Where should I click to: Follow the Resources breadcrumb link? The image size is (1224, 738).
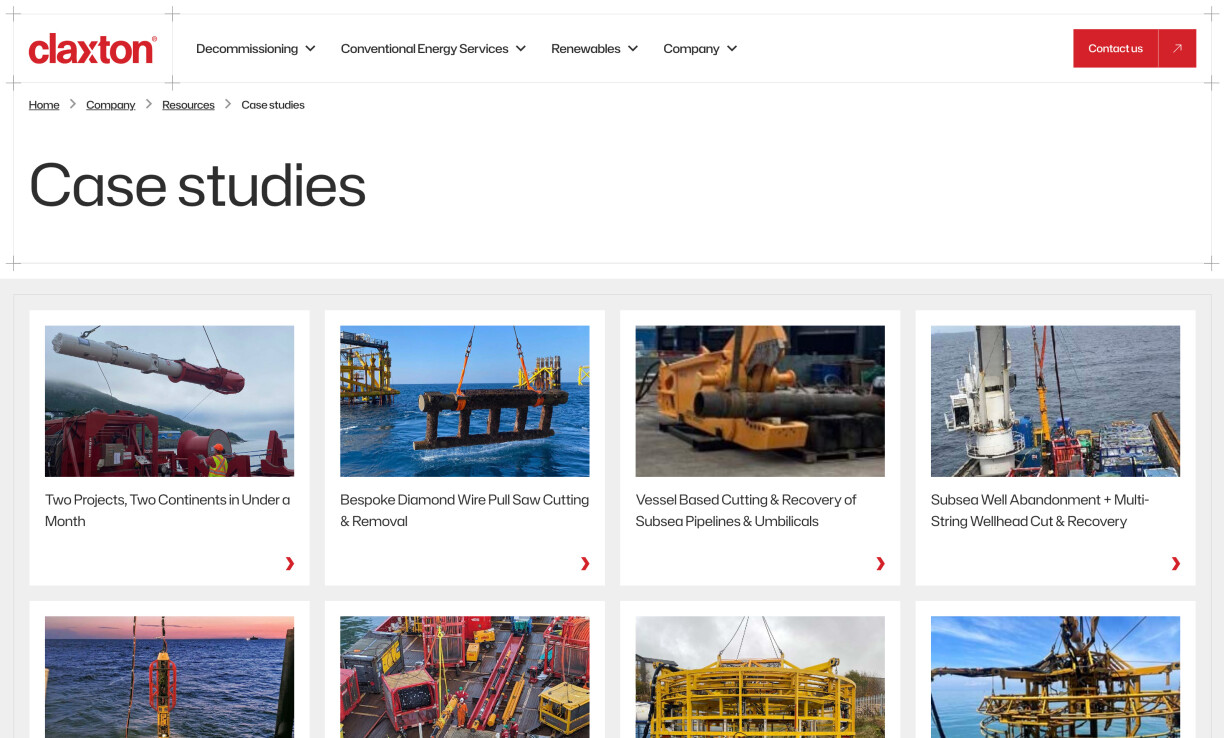coord(188,104)
